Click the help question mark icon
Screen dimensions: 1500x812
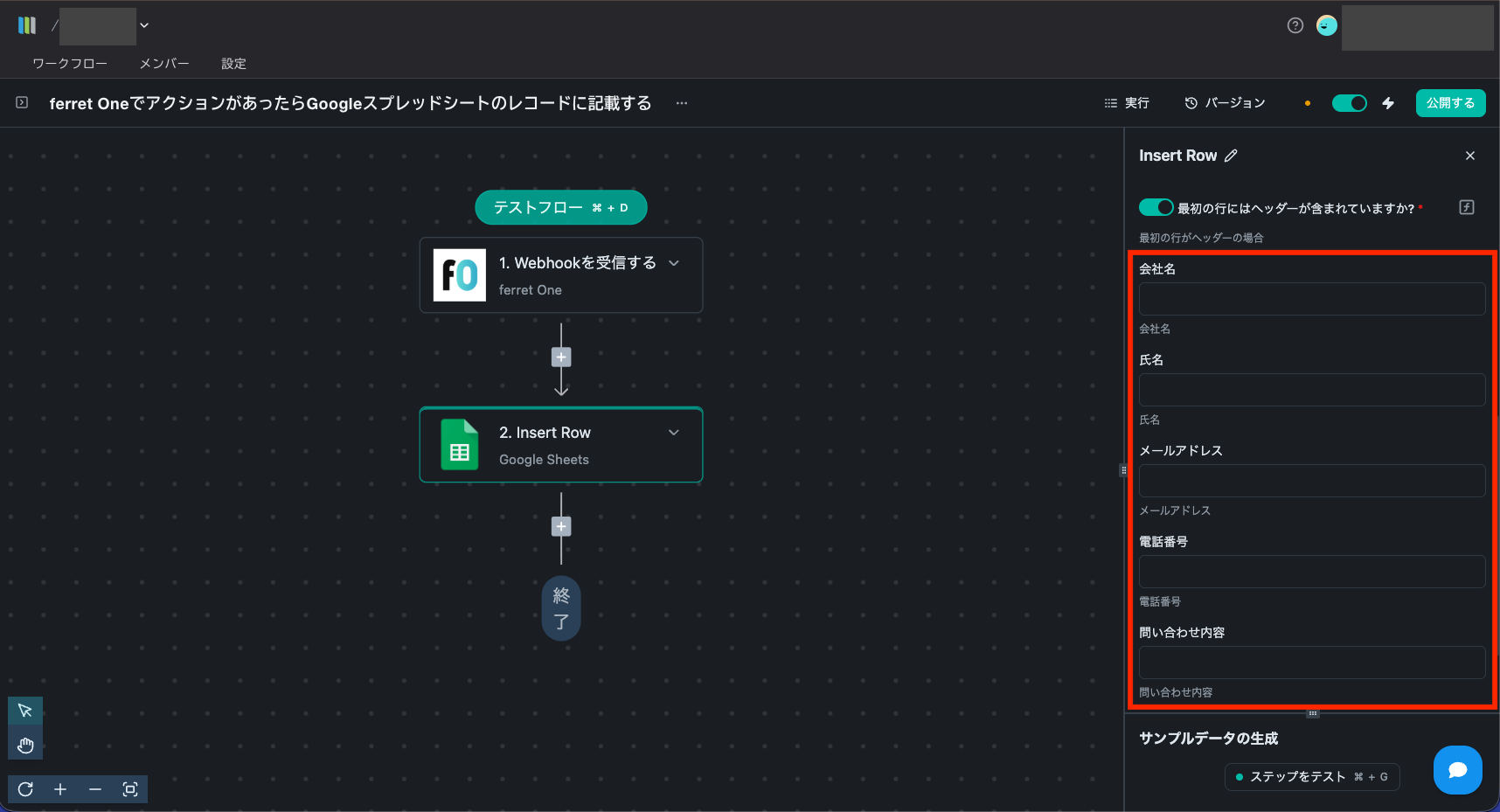click(x=1295, y=25)
